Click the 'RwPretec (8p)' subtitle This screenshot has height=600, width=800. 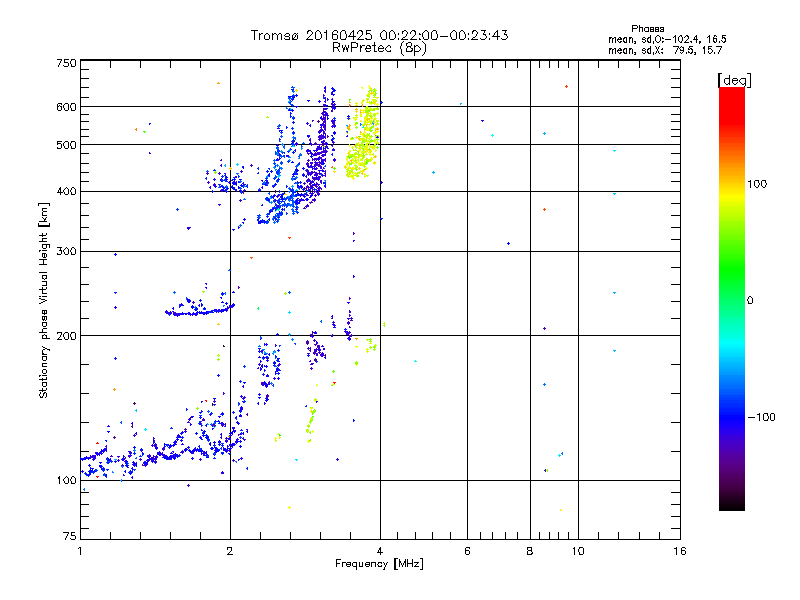pos(379,48)
